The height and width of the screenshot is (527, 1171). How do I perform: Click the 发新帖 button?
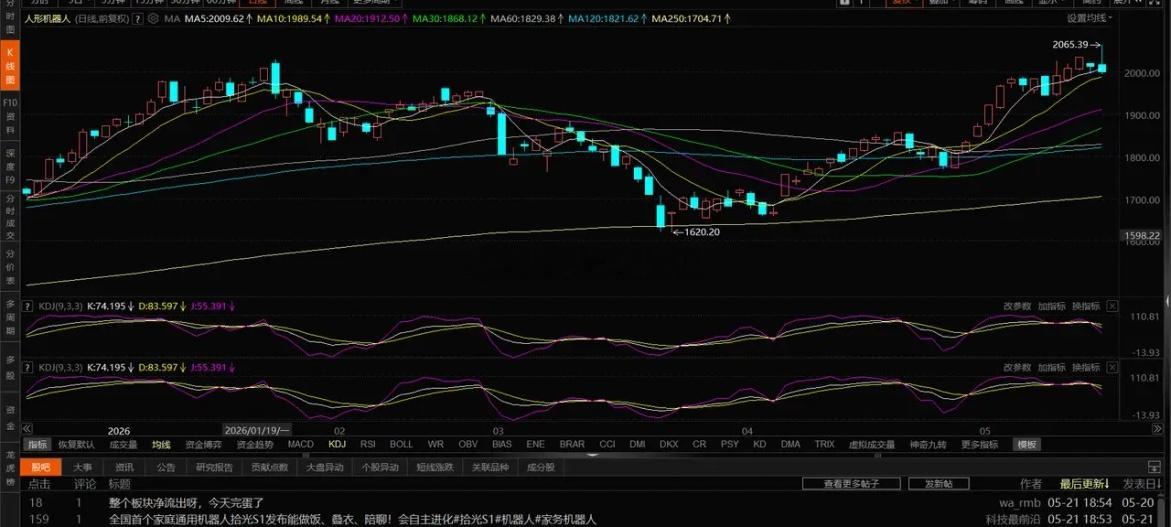point(939,484)
